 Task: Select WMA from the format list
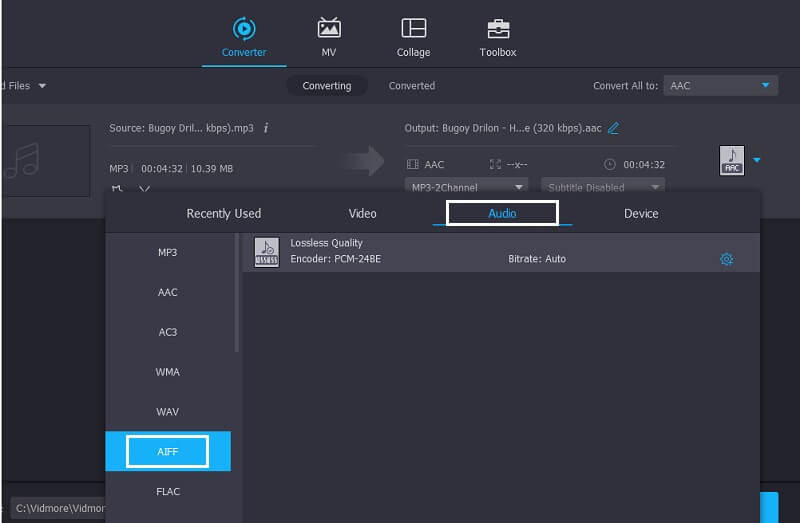(168, 372)
